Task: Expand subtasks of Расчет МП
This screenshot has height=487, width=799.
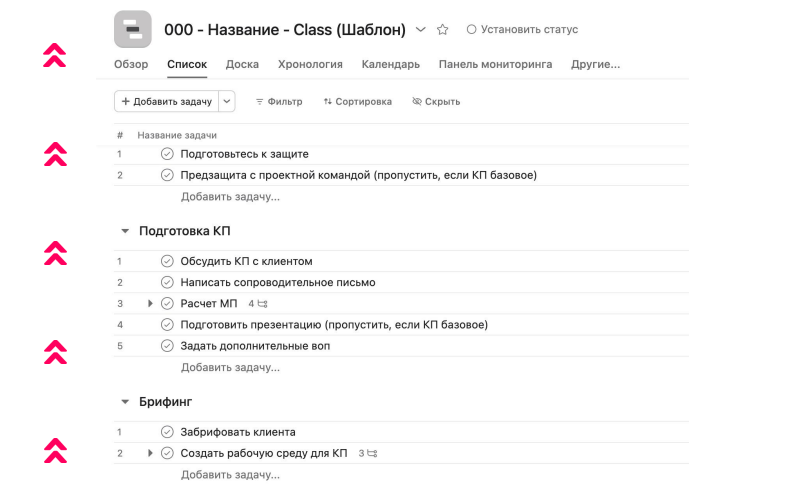Action: click(x=150, y=303)
